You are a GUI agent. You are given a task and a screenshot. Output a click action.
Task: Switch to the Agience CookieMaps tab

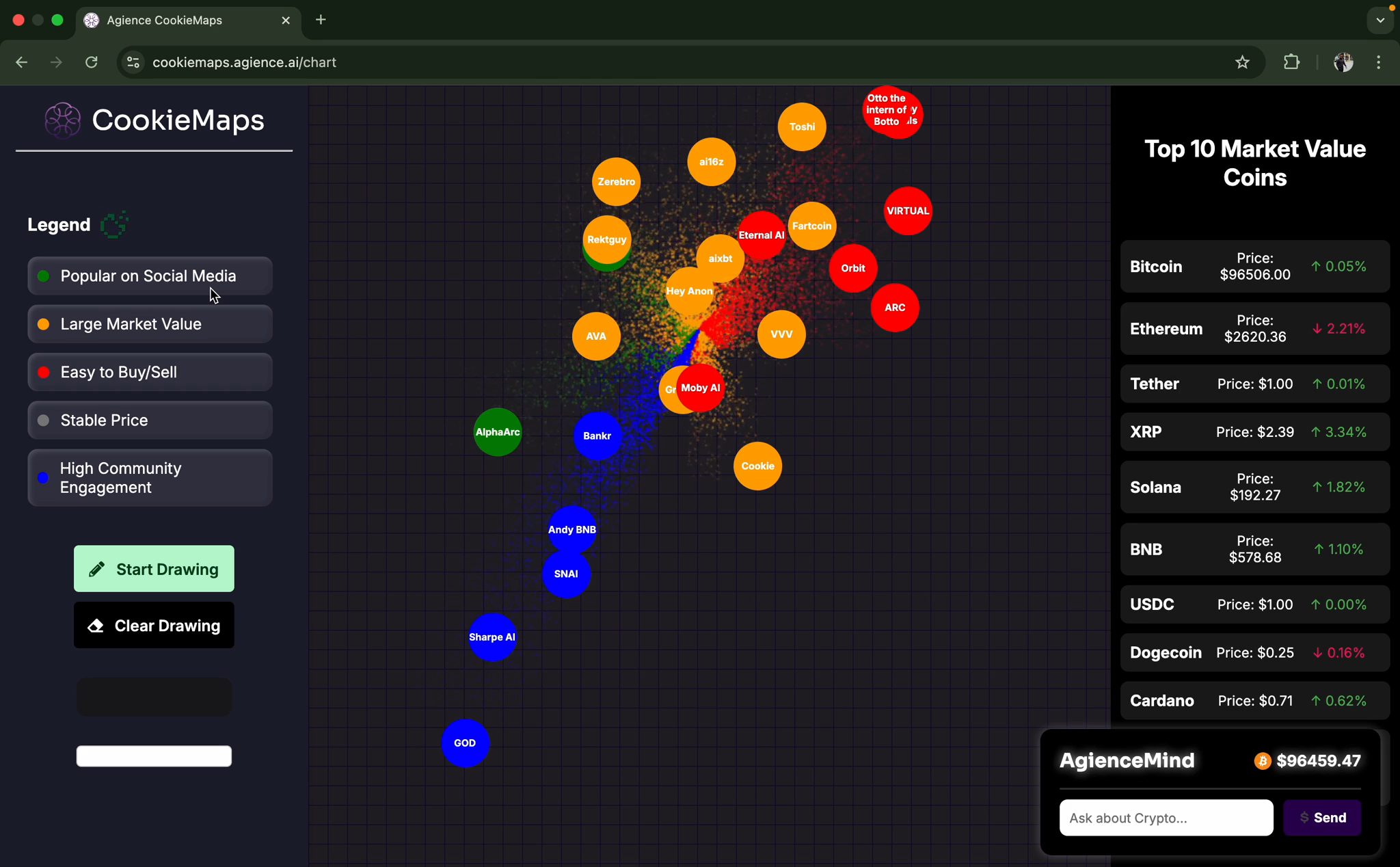click(x=188, y=21)
